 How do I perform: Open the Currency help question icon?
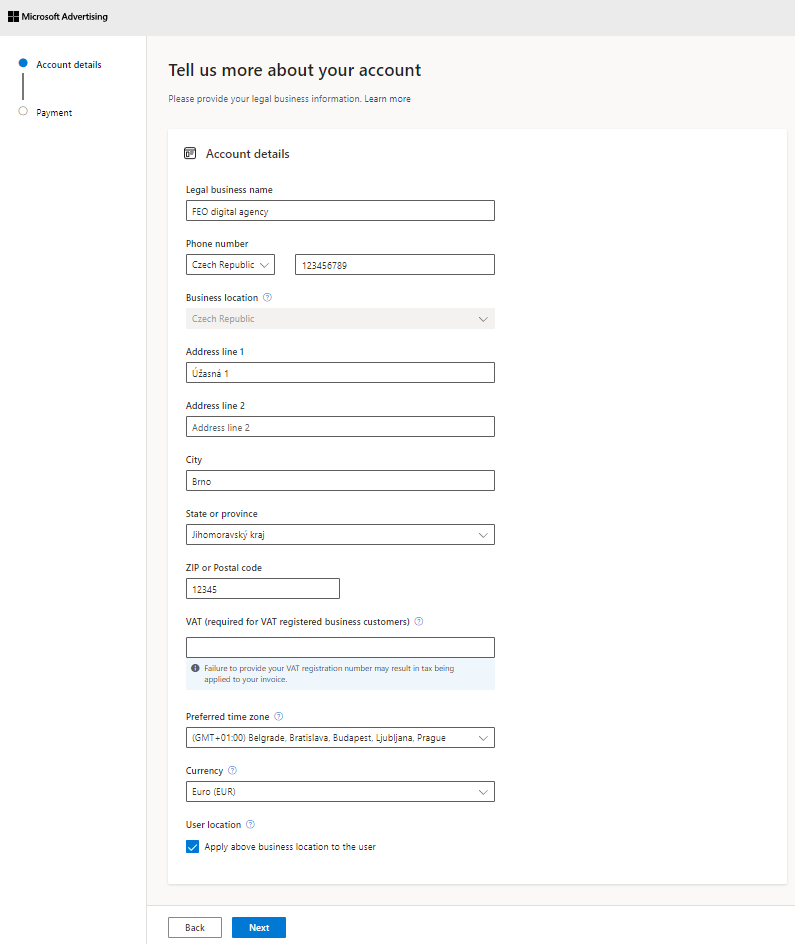tap(232, 771)
